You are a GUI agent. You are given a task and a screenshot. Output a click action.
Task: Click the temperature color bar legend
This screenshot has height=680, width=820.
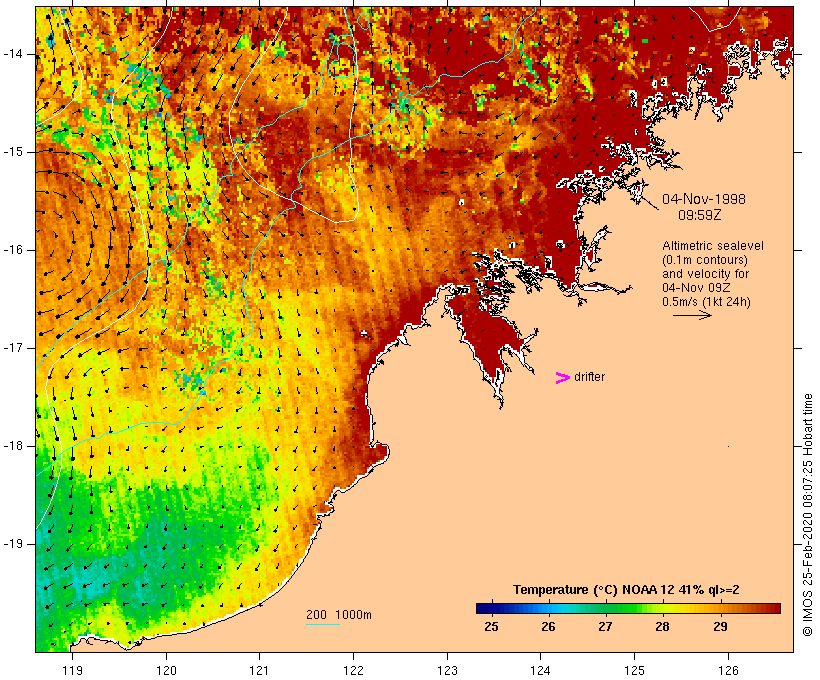tap(628, 608)
